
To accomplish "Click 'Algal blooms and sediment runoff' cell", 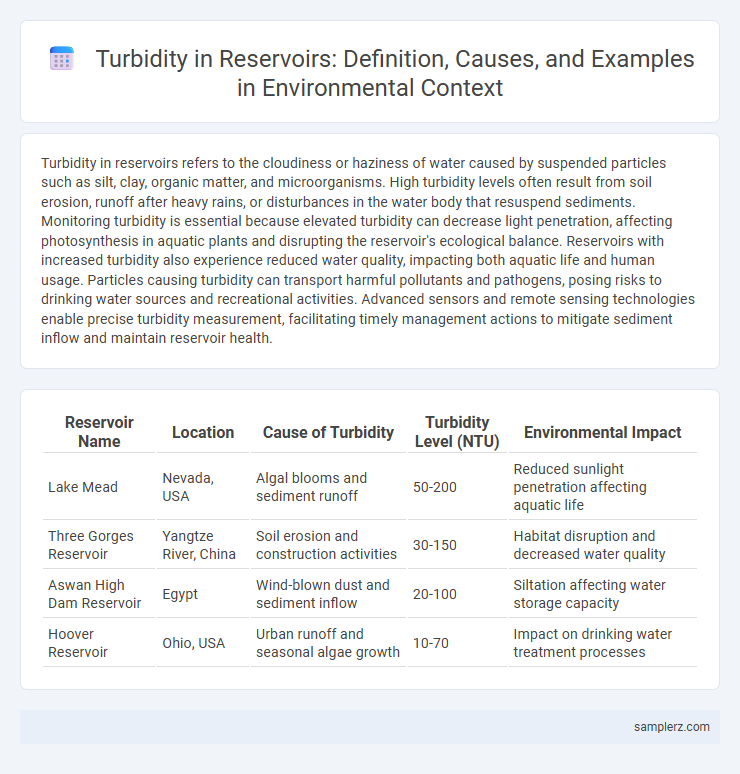I will click(x=328, y=487).
